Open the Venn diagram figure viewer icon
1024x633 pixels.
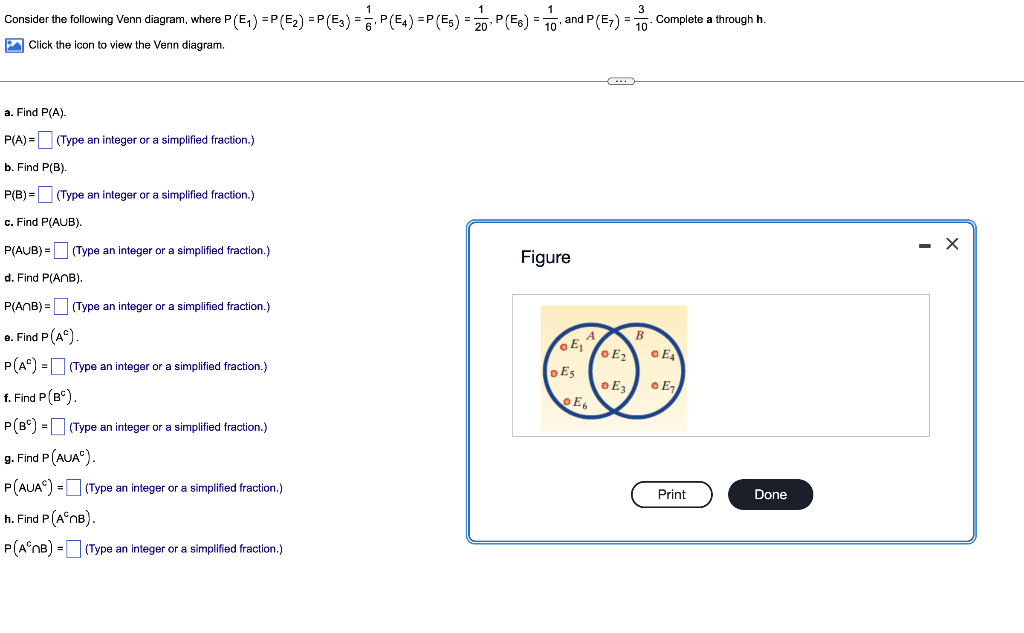pos(13,45)
